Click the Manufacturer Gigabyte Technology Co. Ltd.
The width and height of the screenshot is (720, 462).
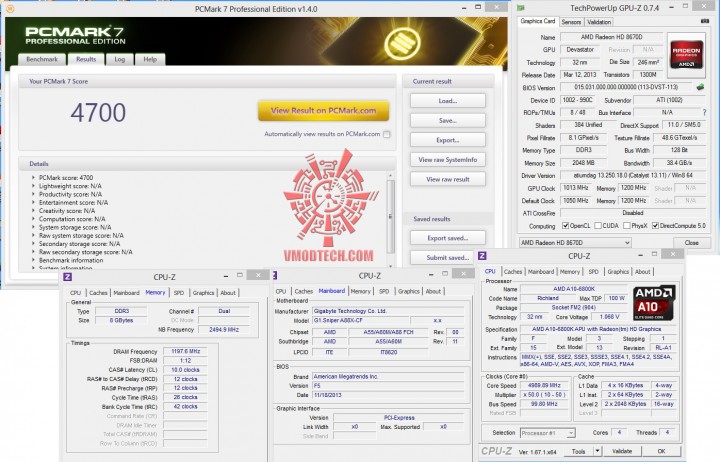pyautogui.click(x=388, y=311)
